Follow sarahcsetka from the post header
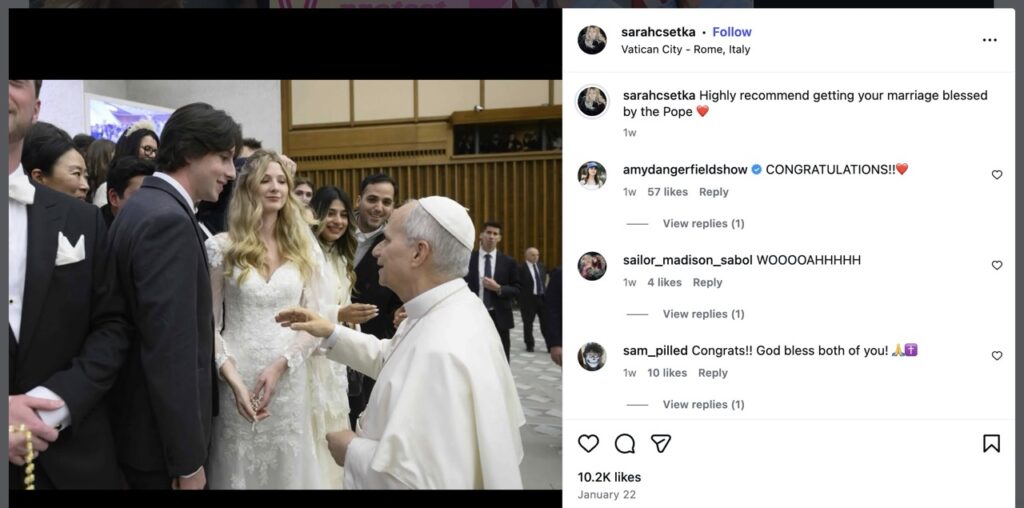The image size is (1024, 508). tap(732, 32)
